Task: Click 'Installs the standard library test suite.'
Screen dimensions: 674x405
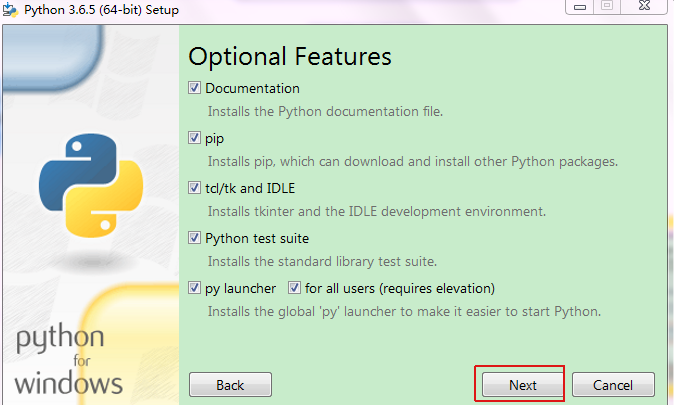Action: 322,261
